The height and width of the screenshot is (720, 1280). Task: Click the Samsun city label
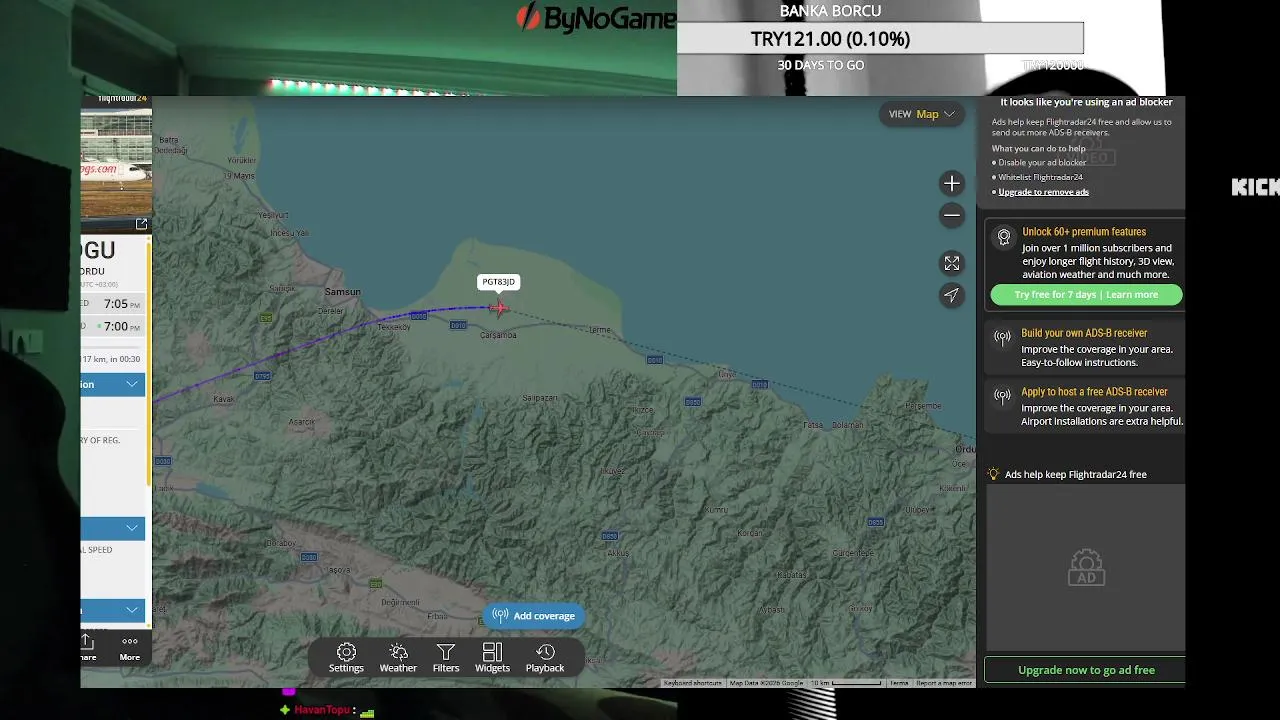(x=343, y=292)
